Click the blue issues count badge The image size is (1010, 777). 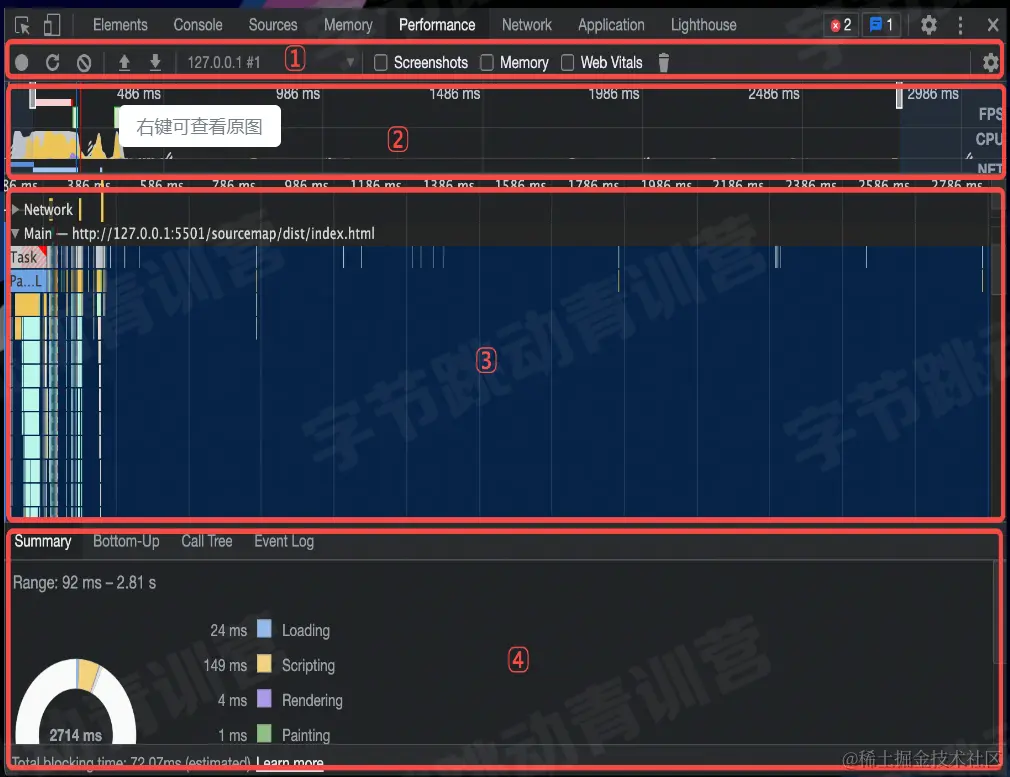pyautogui.click(x=881, y=25)
